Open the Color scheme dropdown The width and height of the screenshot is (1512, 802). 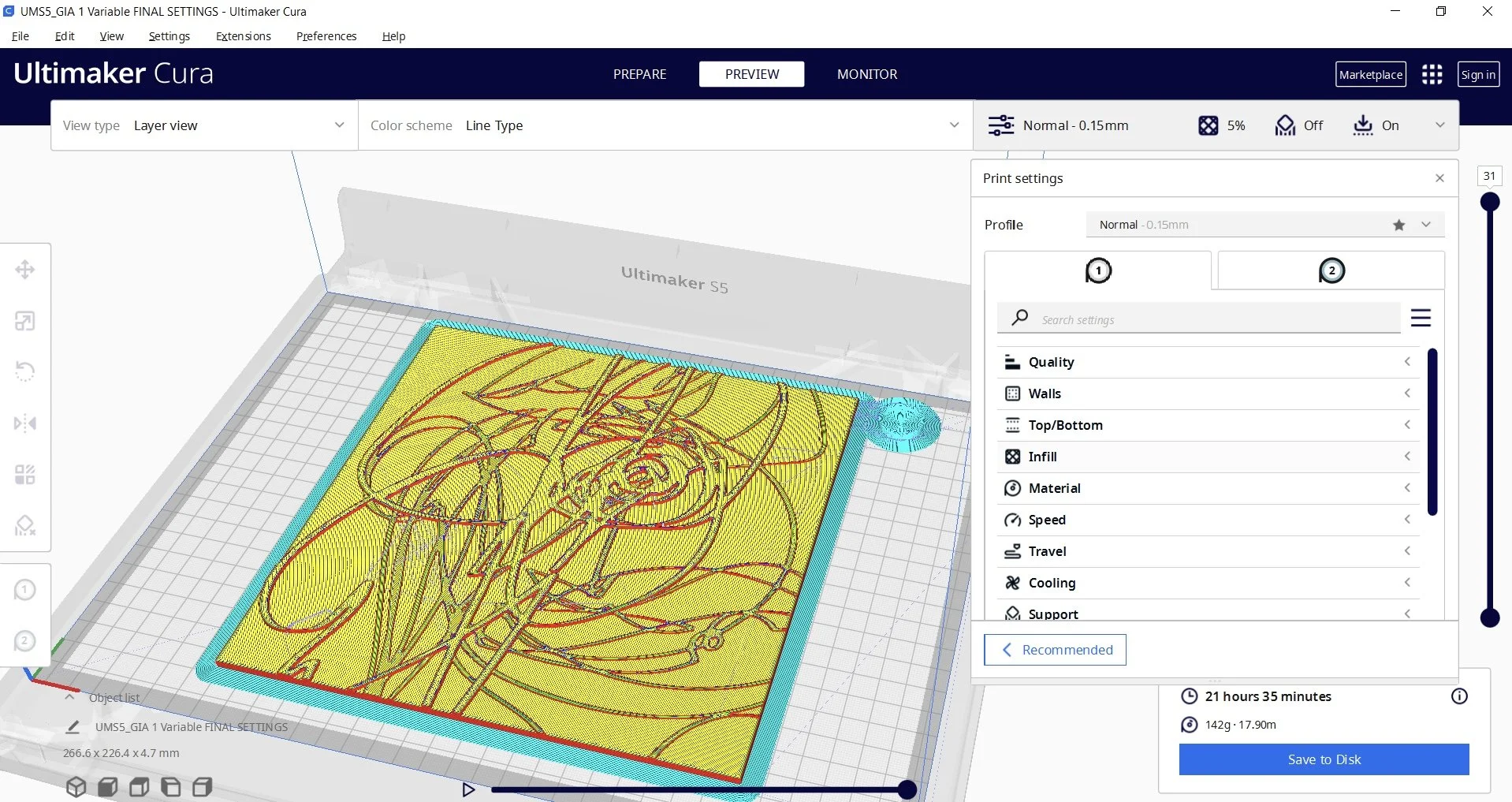tap(665, 125)
